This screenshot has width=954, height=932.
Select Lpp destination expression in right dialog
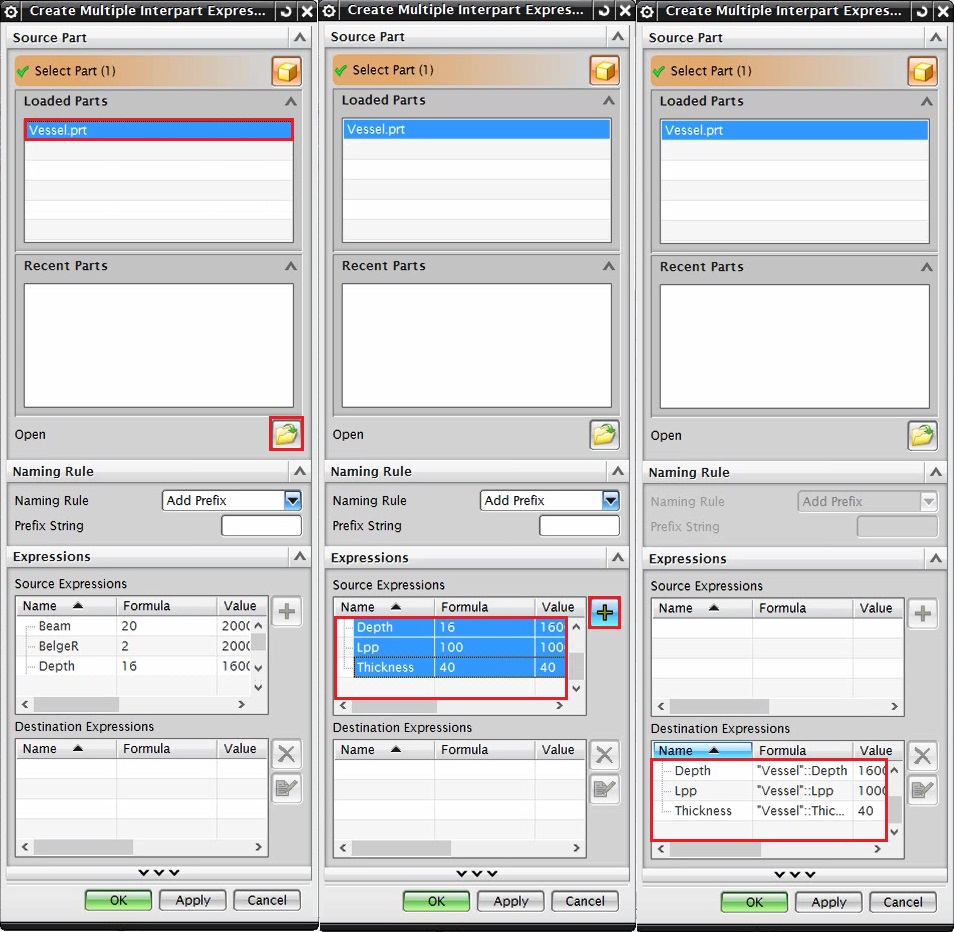pyautogui.click(x=769, y=791)
